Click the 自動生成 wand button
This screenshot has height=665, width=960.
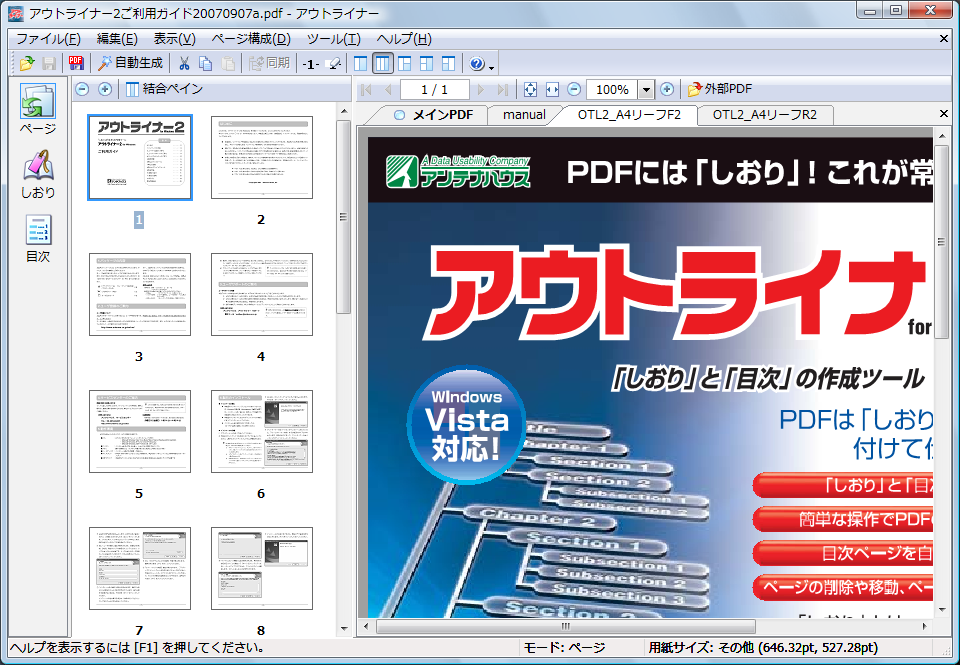(x=130, y=63)
